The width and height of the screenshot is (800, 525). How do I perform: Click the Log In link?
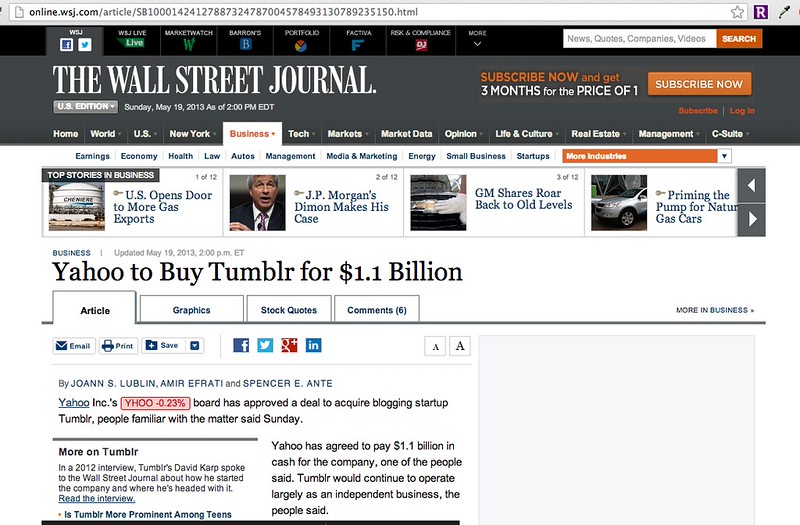(x=742, y=111)
